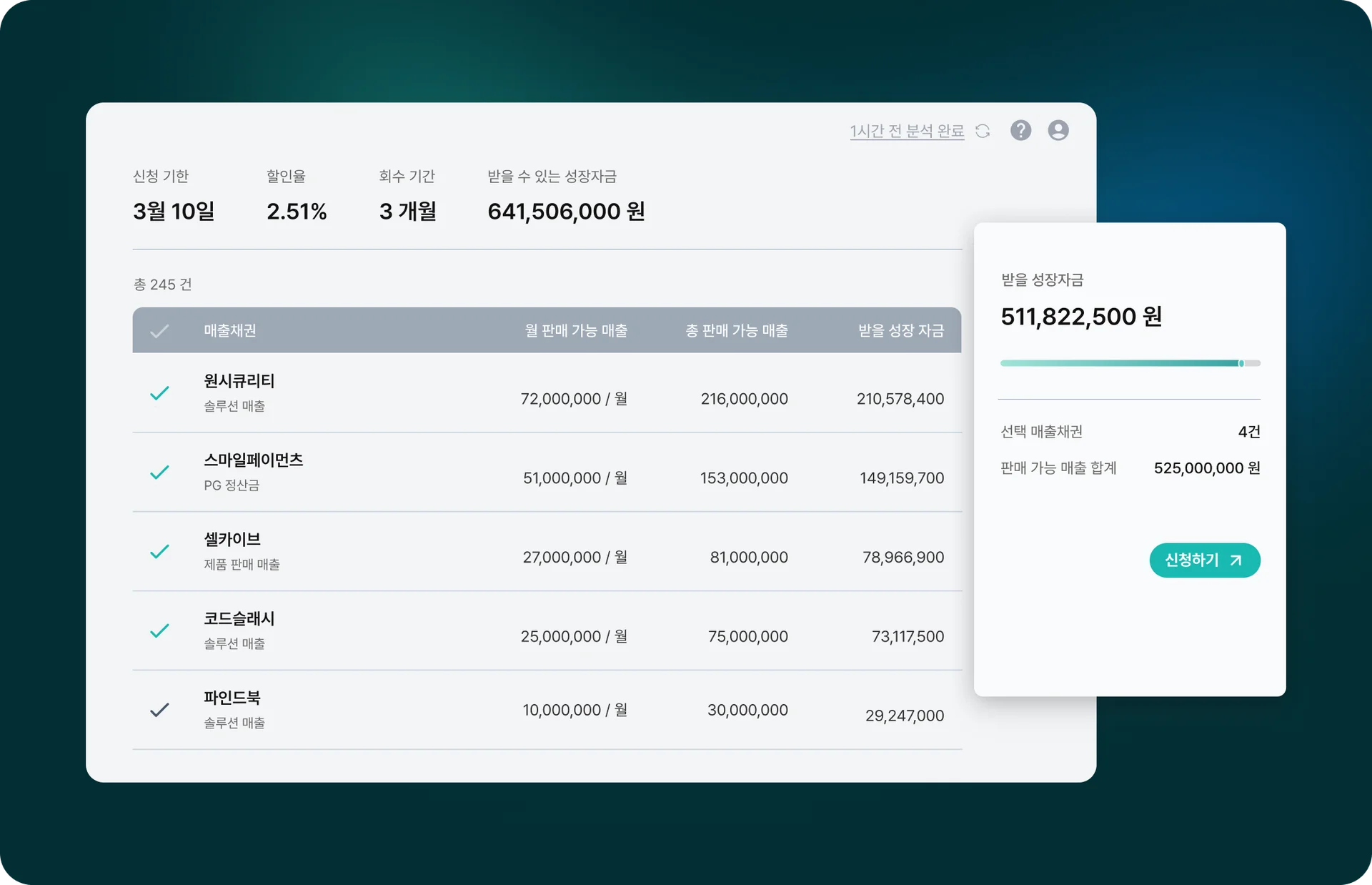Select the 파인드북 receivable name
The image size is (1372, 885).
tap(232, 698)
